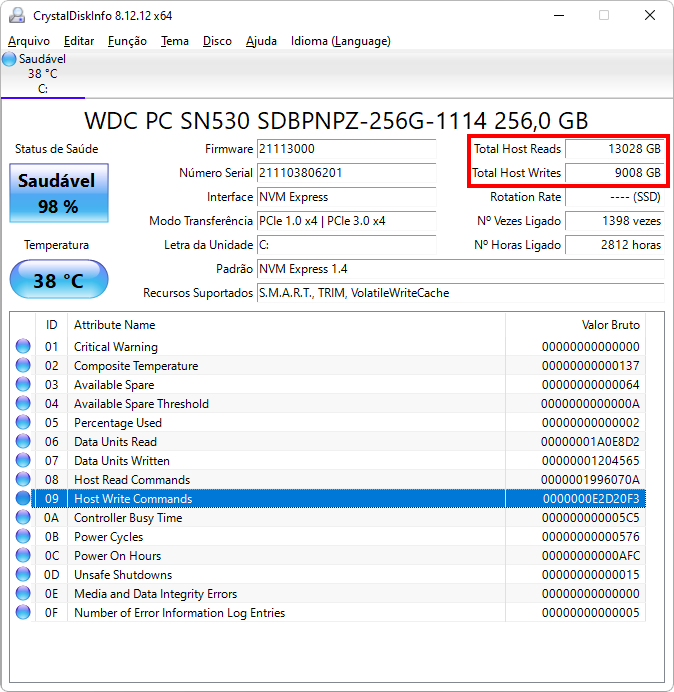Select the Power Cycles attribute name

click(109, 537)
